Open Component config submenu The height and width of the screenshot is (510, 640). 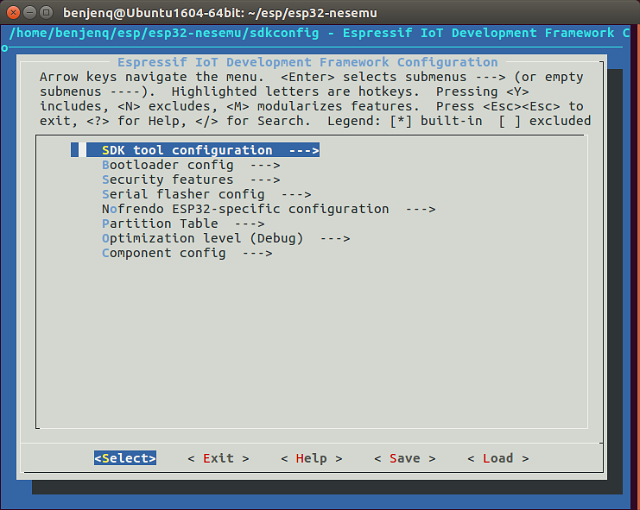pyautogui.click(x=187, y=253)
